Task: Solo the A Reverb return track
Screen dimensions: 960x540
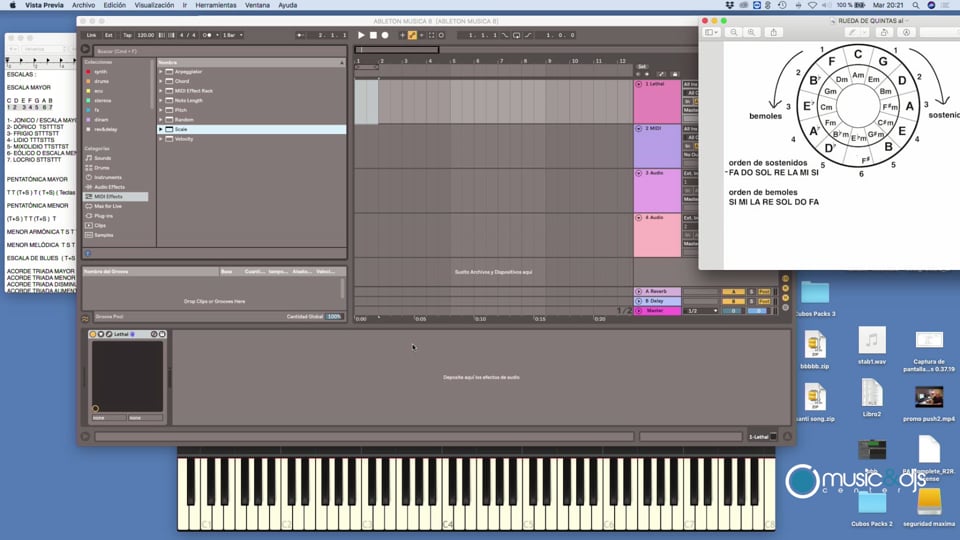Action: pyautogui.click(x=752, y=291)
